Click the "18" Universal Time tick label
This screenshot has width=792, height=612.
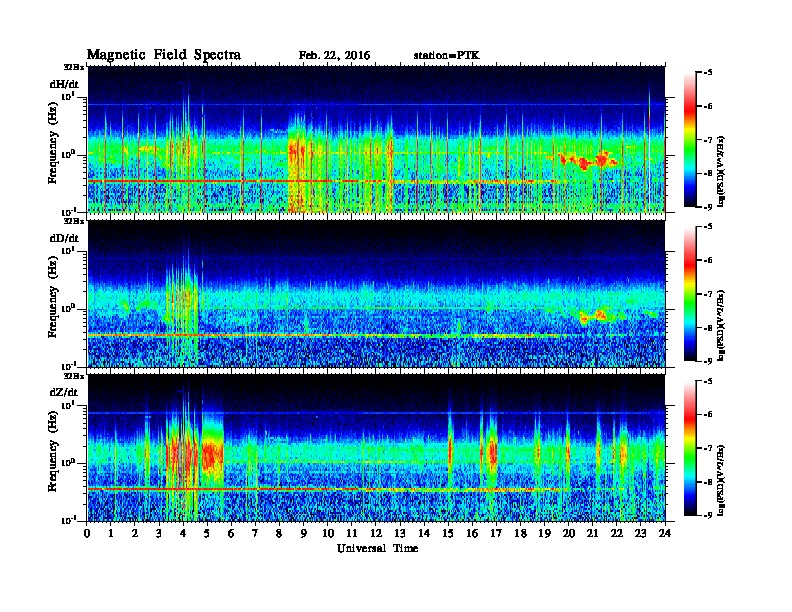pyautogui.click(x=520, y=533)
